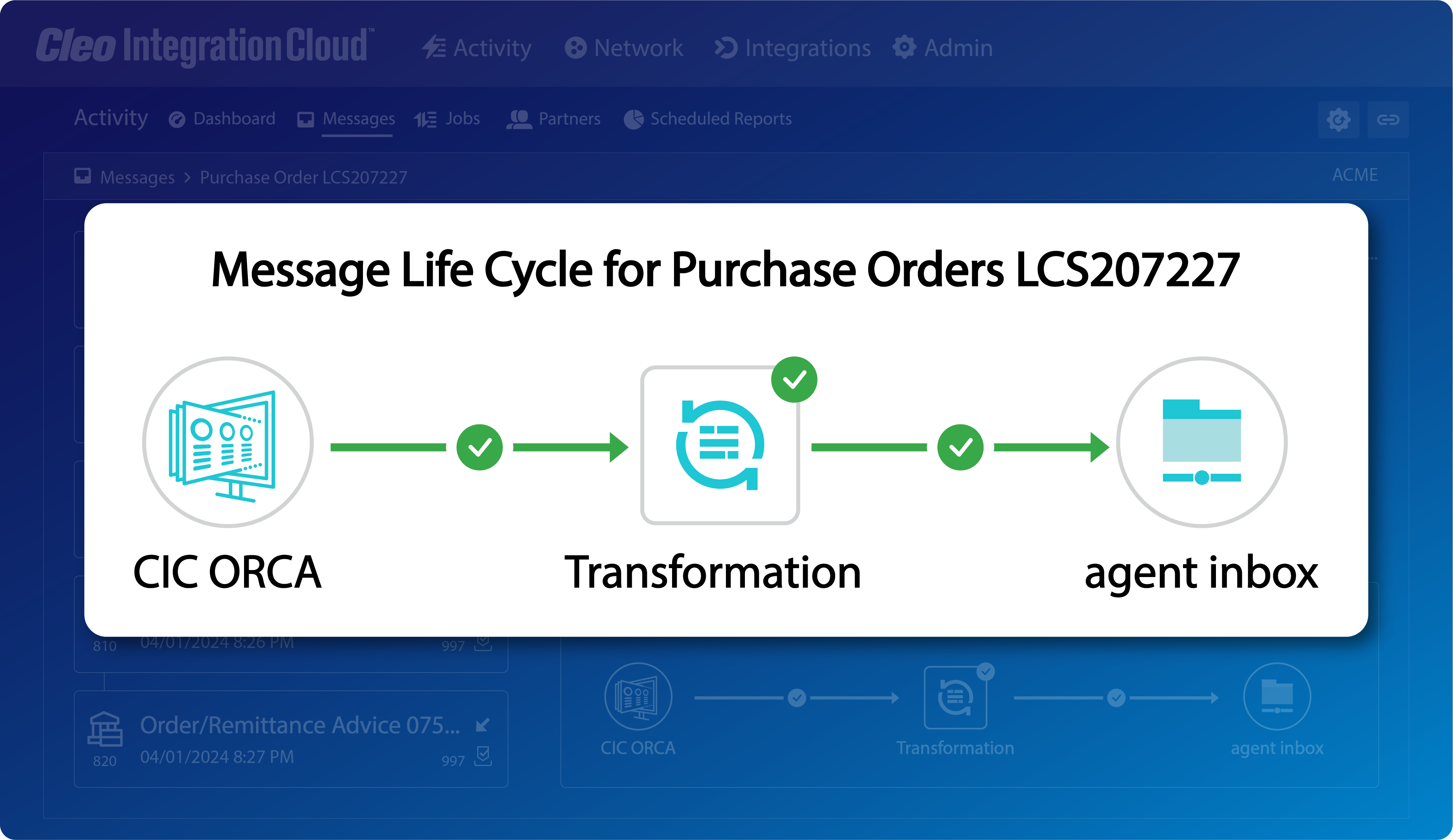Click the Partners people icon
The image size is (1453, 840).
(519, 119)
